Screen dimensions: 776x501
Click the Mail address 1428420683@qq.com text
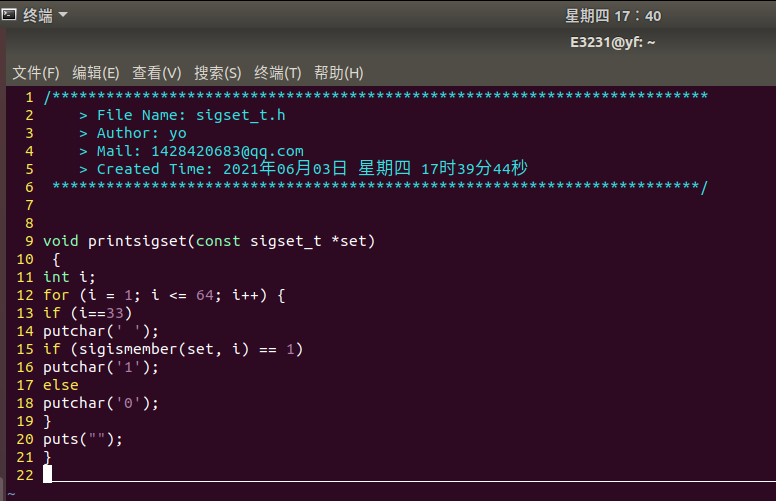(x=227, y=151)
